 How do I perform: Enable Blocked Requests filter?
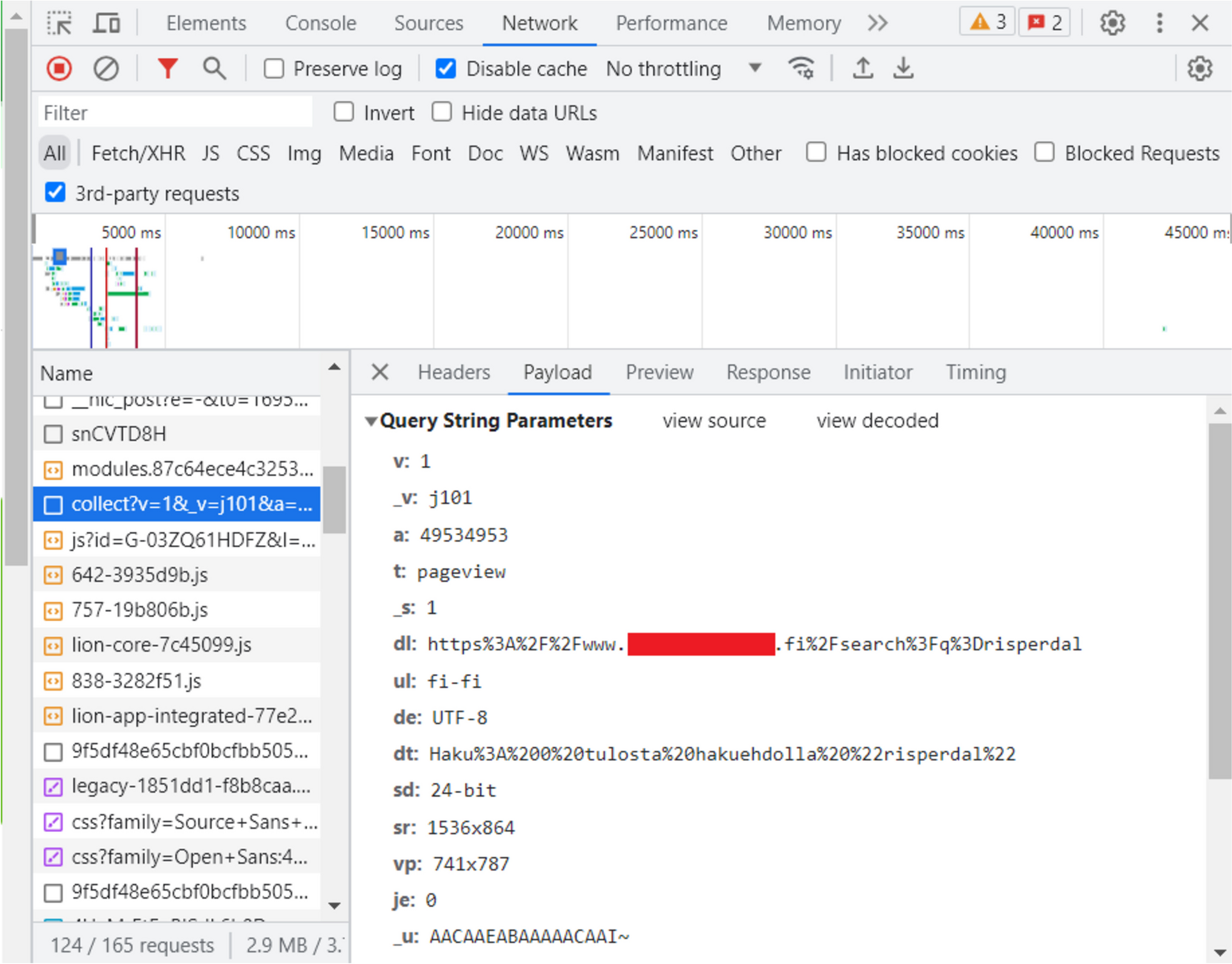[1044, 152]
